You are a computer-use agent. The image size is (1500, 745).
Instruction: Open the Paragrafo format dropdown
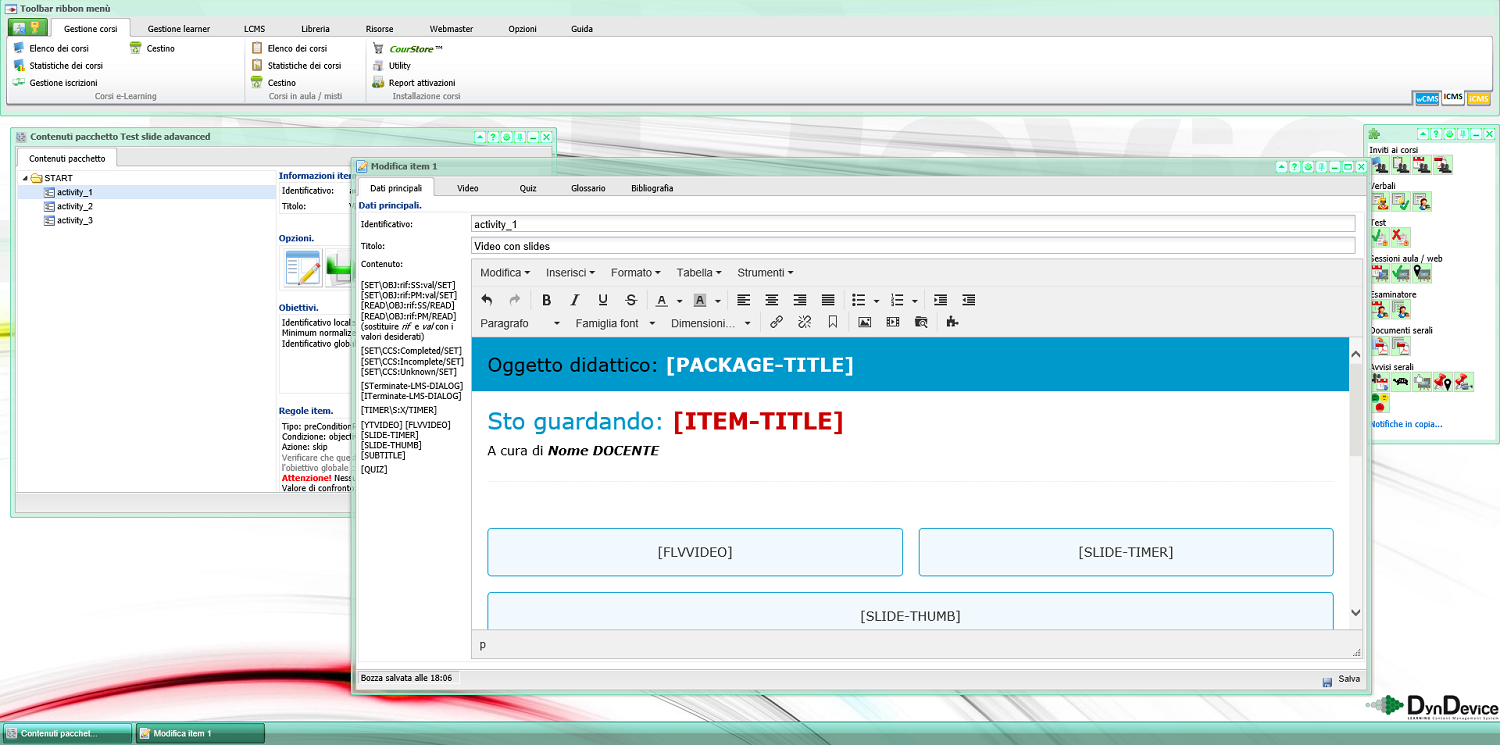tap(520, 323)
